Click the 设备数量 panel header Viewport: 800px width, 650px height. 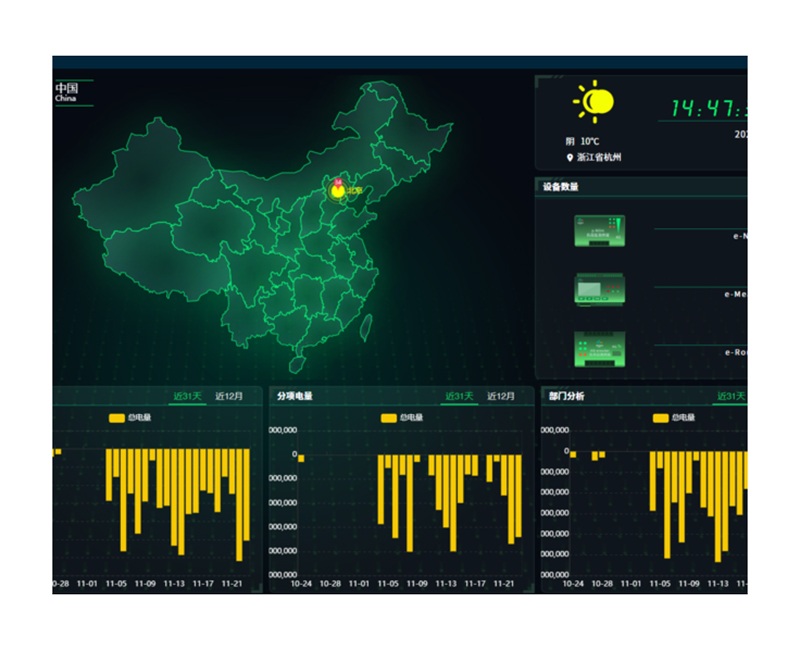coord(560,186)
